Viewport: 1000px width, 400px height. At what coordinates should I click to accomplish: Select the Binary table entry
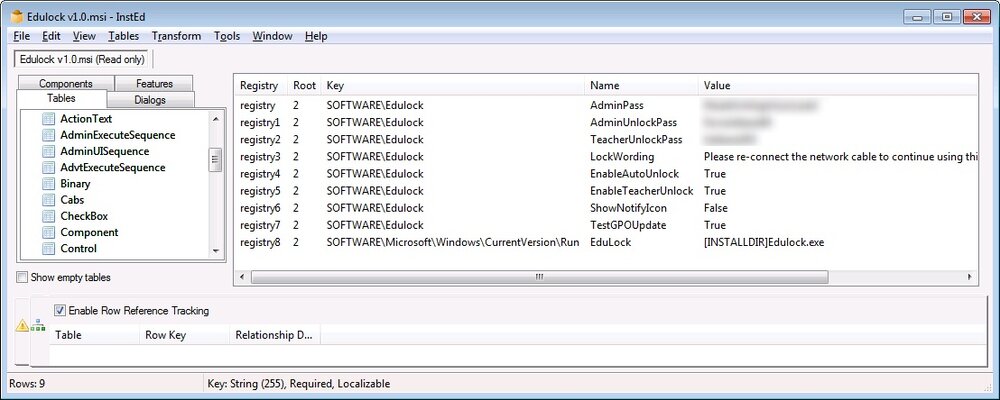pyautogui.click(x=75, y=184)
